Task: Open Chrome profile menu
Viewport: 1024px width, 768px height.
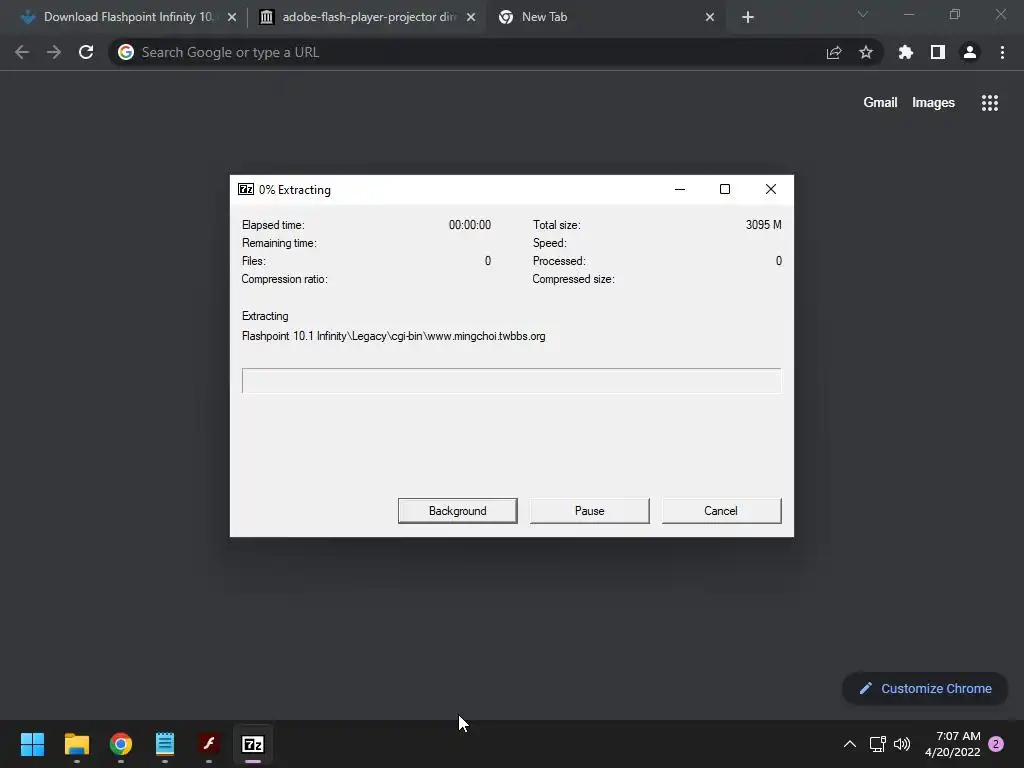Action: (970, 52)
